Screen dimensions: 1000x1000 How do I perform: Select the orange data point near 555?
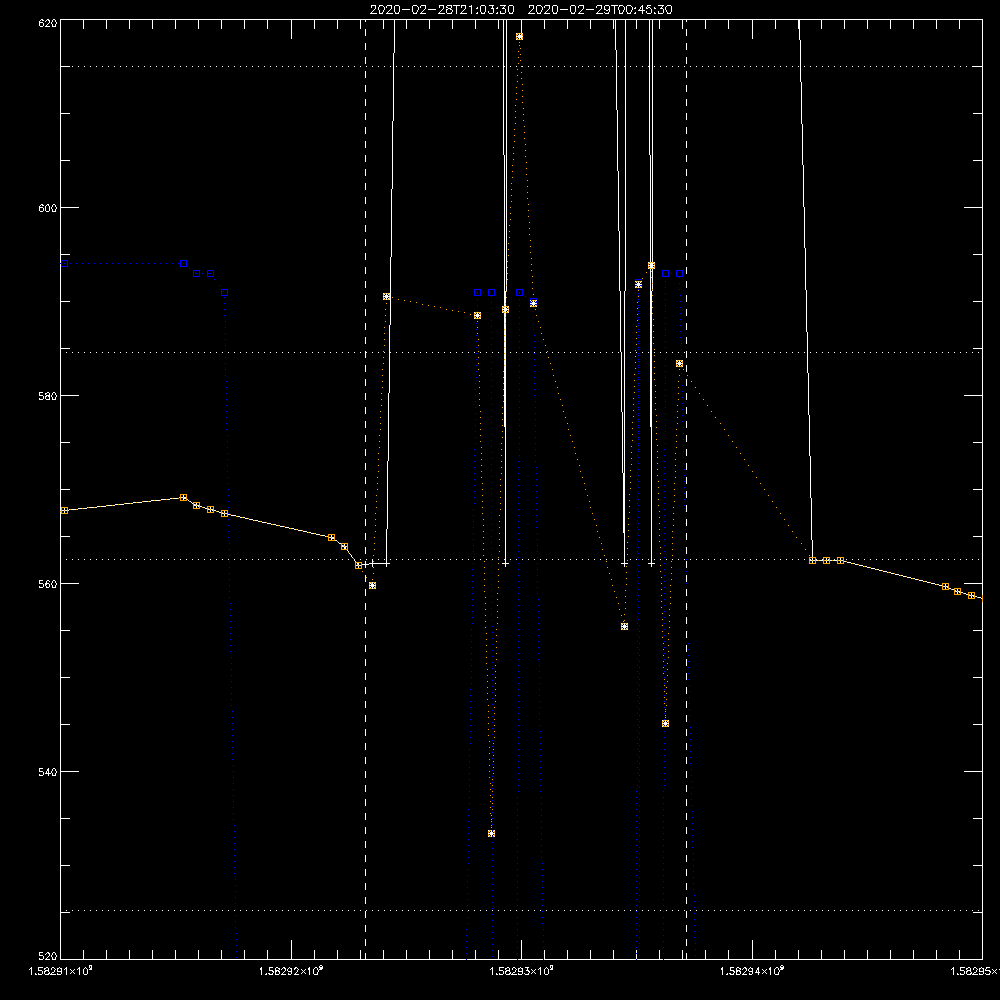624,626
